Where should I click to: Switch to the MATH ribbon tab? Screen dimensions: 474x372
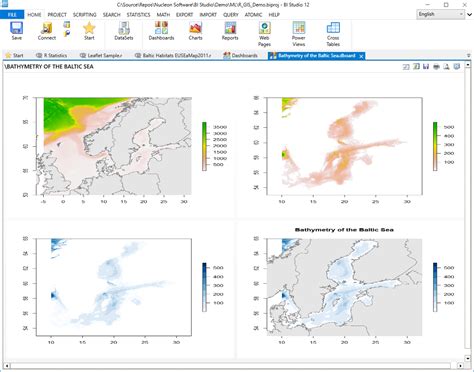pos(163,15)
